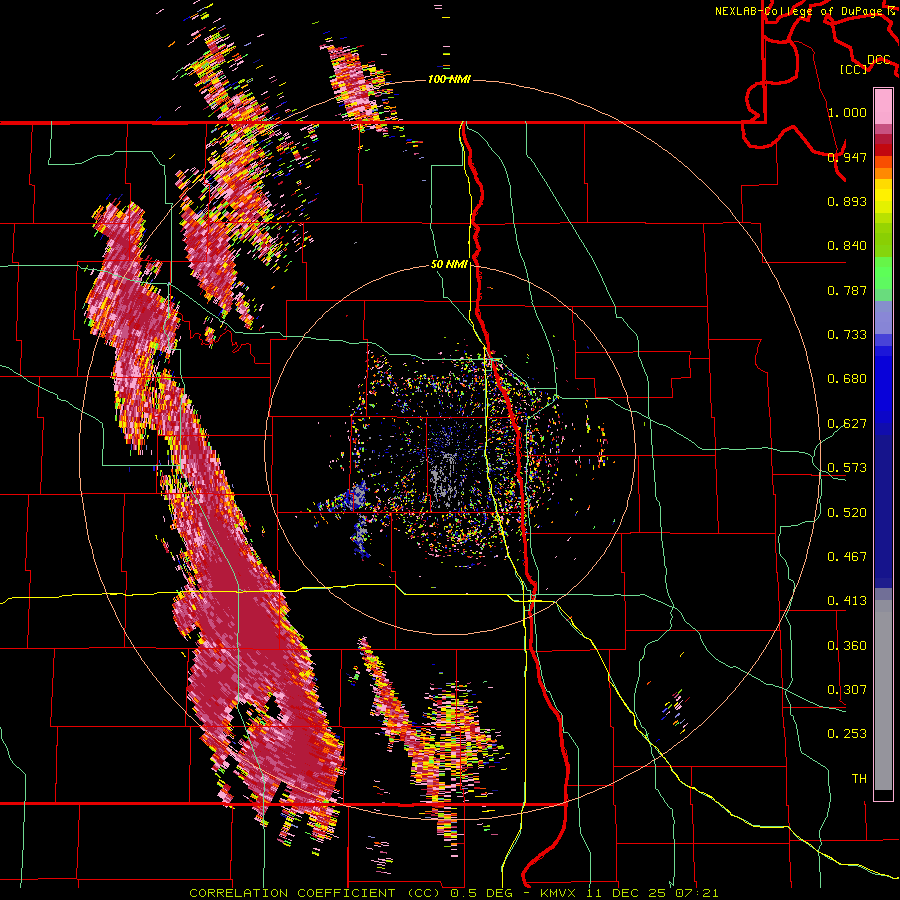
Task: Click the gray lower segment of color bar
Action: tap(883, 695)
